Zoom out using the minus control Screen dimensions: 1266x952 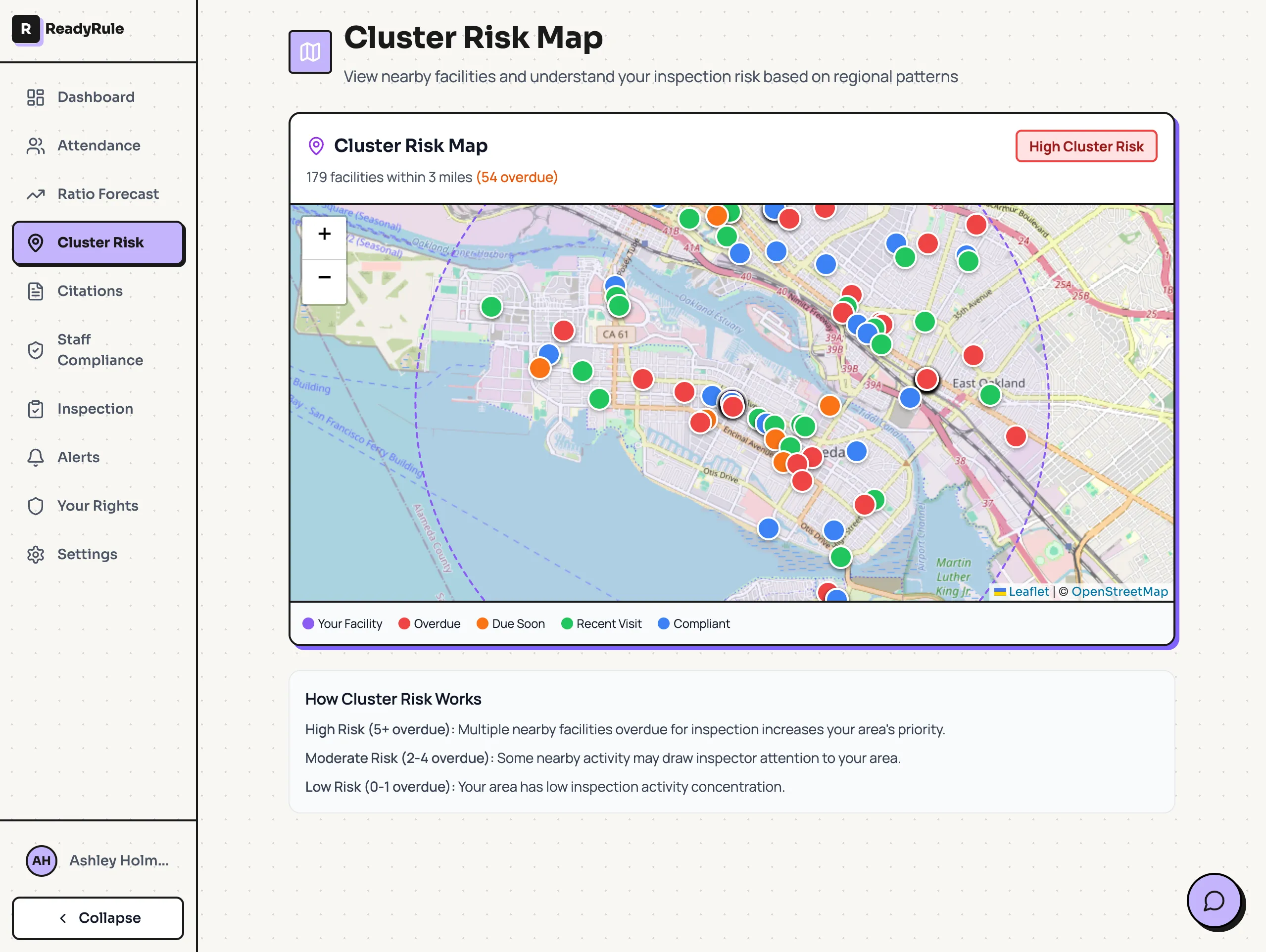[x=324, y=277]
